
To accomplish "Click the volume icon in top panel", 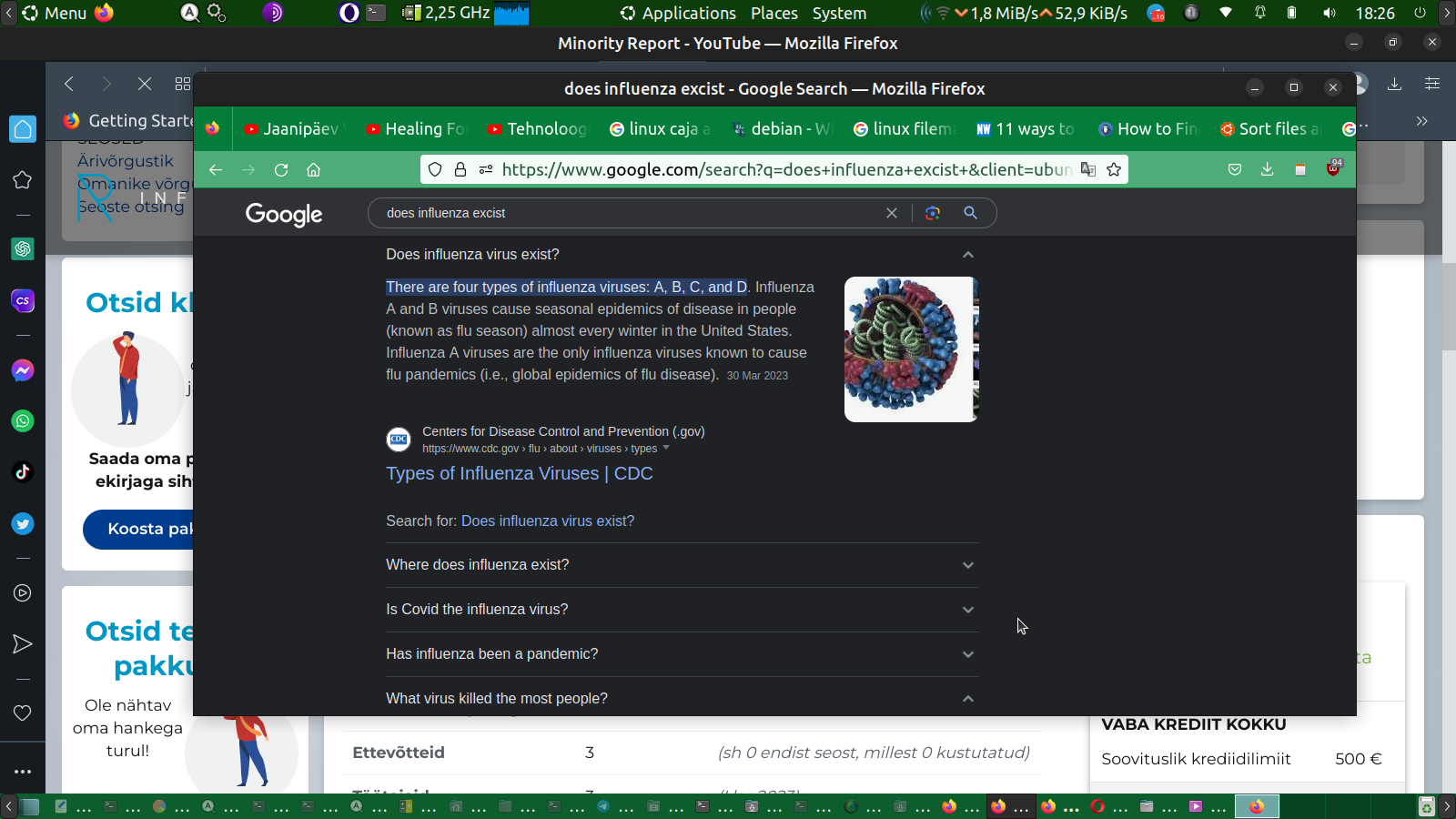I will coord(1329,13).
